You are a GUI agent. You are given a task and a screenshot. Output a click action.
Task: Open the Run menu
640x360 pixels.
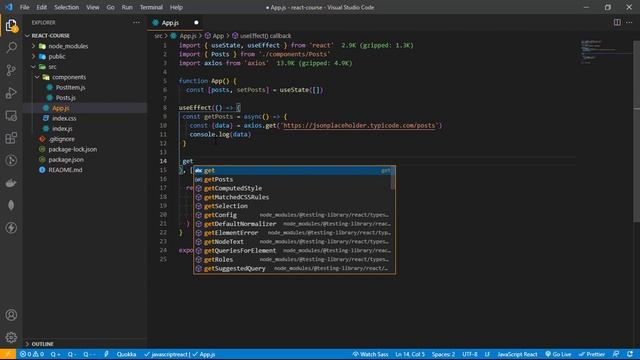(x=127, y=7)
